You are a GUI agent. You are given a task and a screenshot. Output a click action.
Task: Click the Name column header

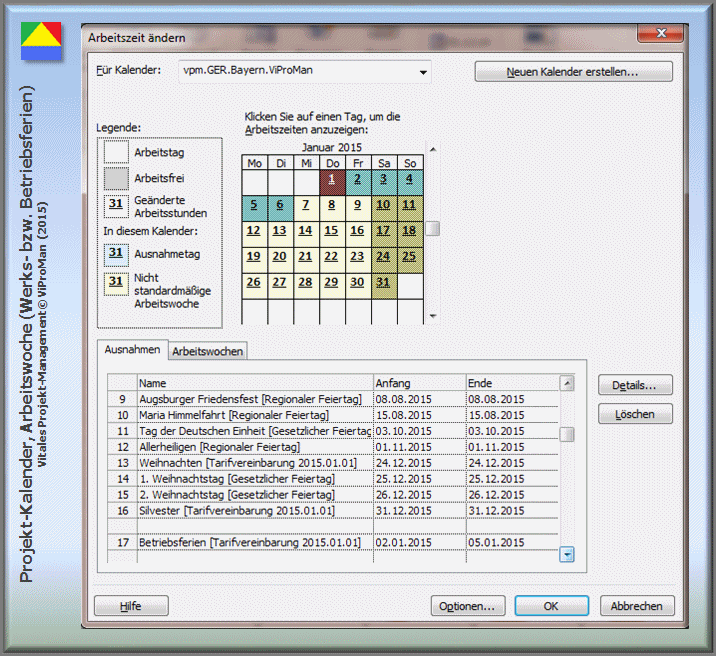[x=254, y=383]
